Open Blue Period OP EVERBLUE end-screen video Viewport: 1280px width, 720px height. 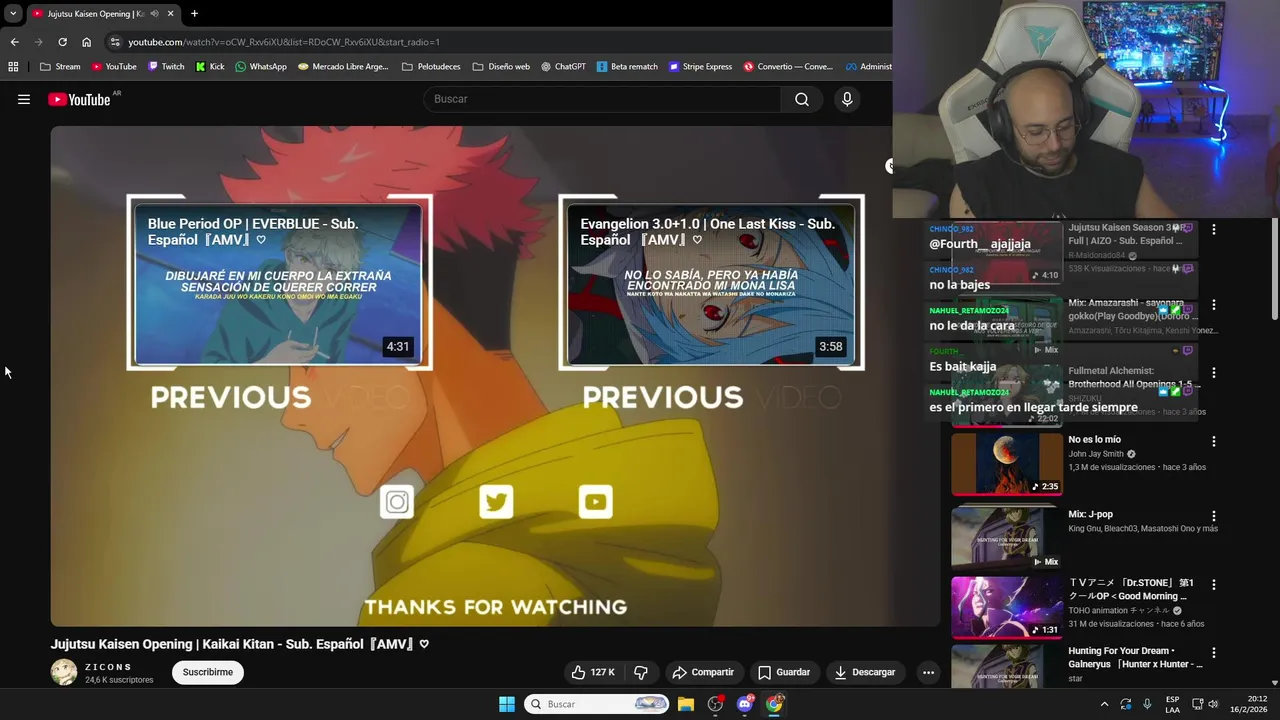tap(279, 283)
